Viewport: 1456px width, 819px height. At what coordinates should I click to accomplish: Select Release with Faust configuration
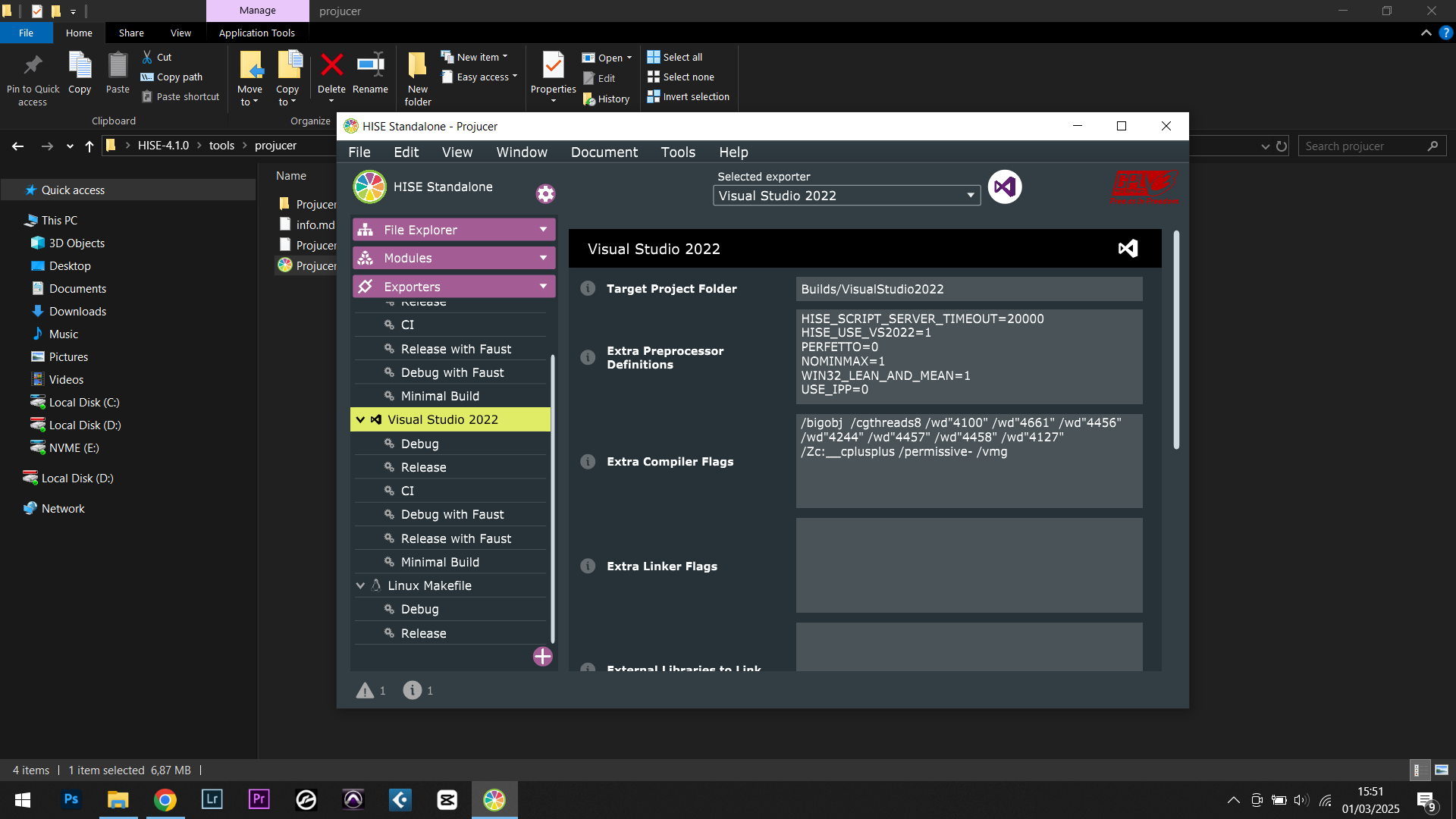(x=456, y=538)
